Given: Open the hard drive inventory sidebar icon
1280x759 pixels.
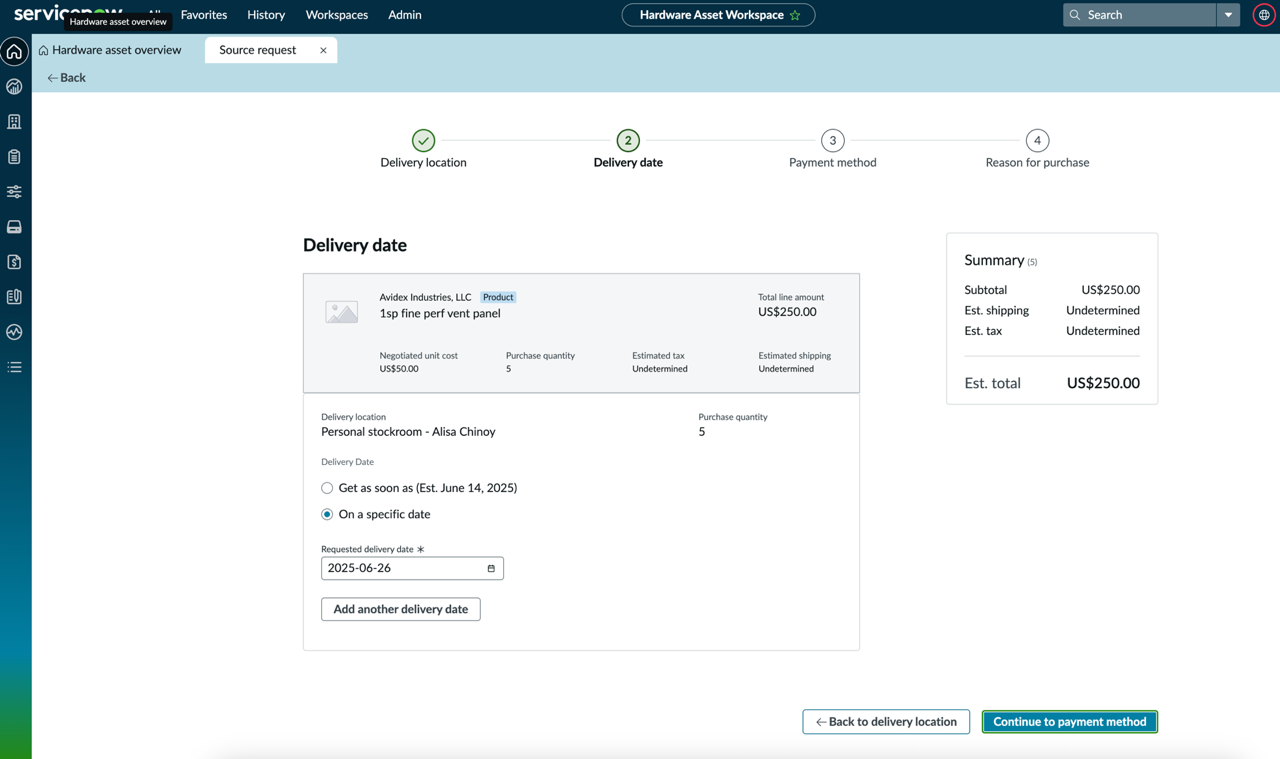Looking at the screenshot, I should 14,227.
